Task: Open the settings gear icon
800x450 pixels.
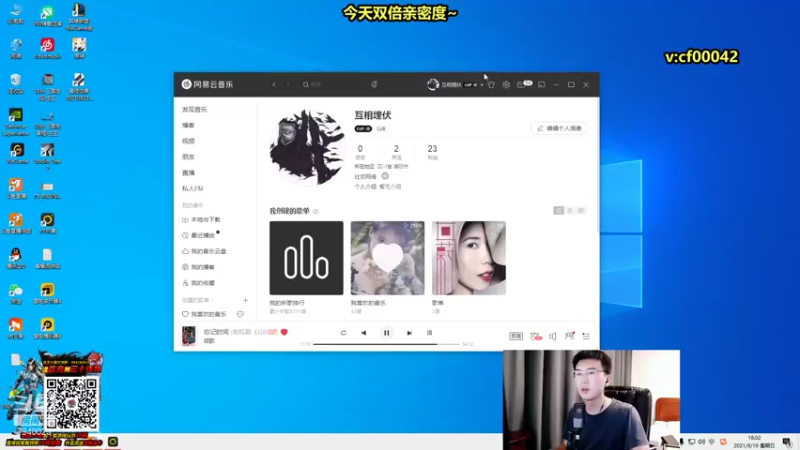Action: pyautogui.click(x=506, y=85)
